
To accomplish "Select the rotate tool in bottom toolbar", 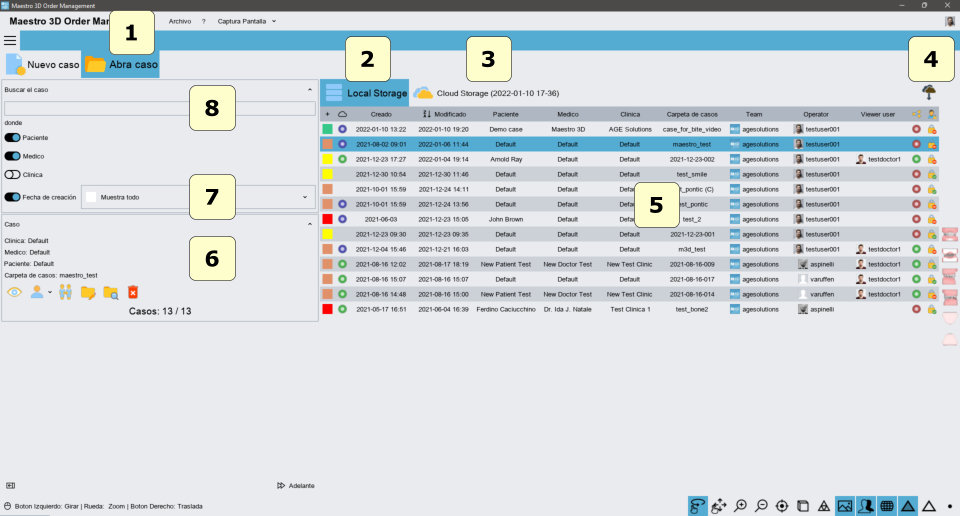I will 697,506.
